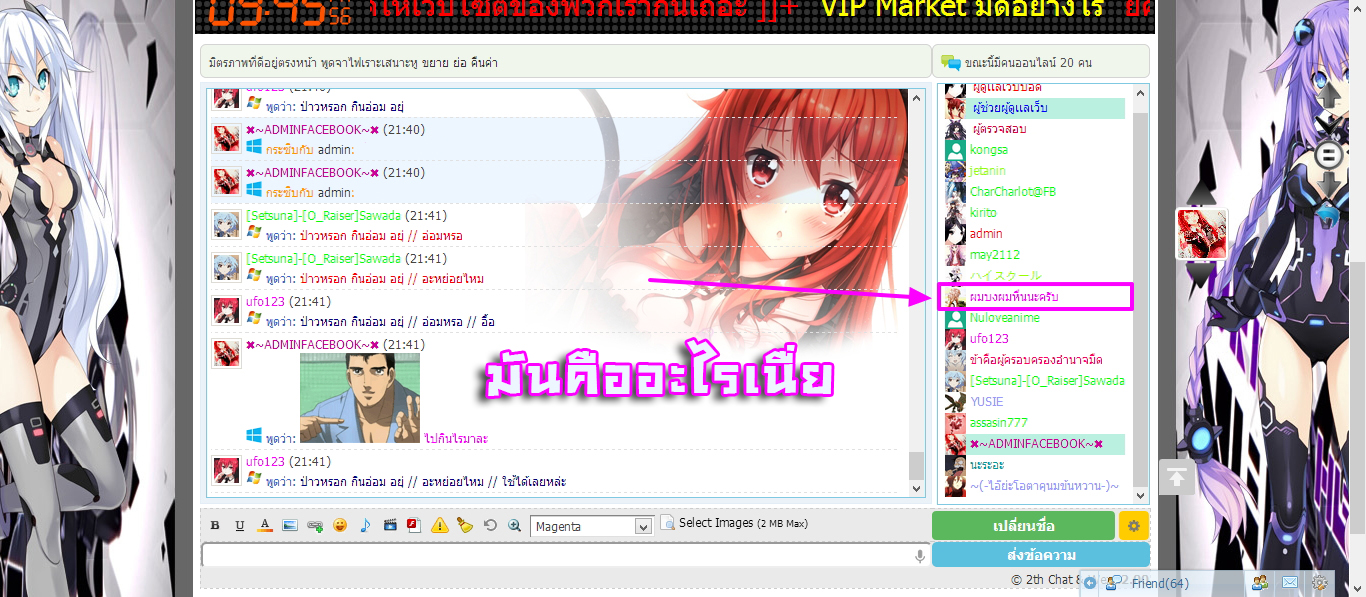Click the Select Images file icon
Screen dimensions: 1366x597
(667, 523)
